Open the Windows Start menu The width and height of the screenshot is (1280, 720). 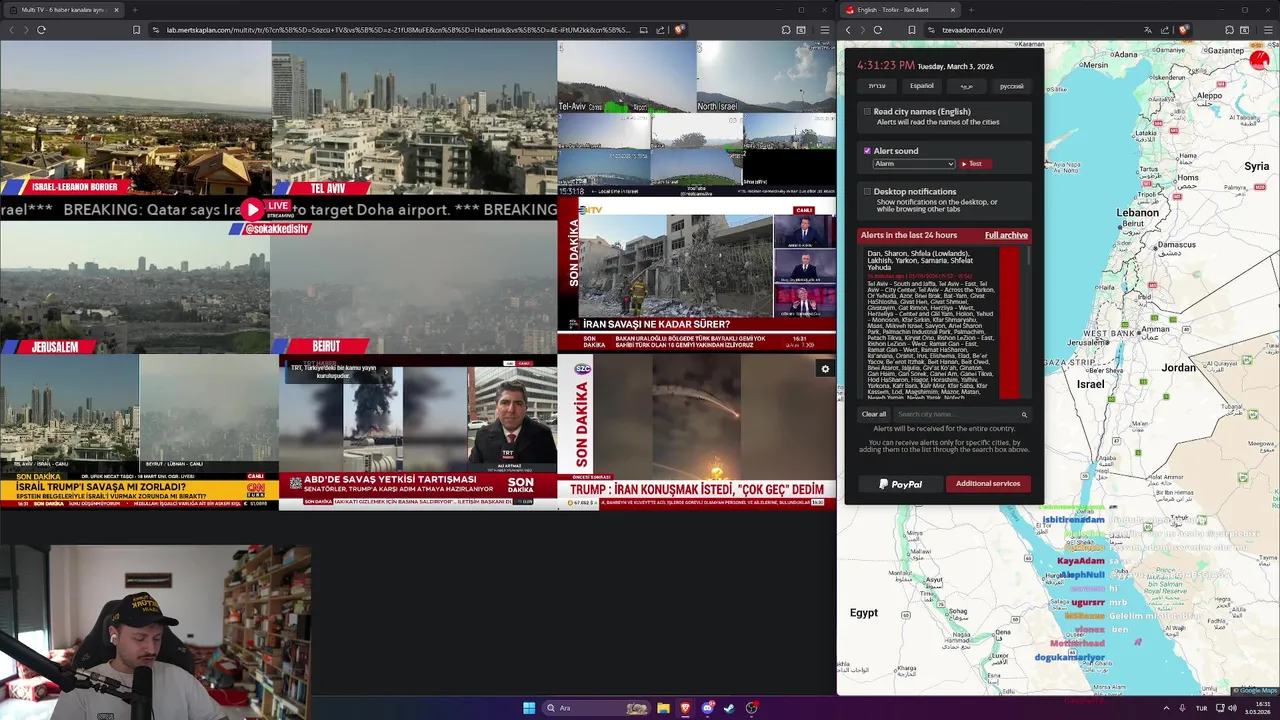tap(529, 708)
